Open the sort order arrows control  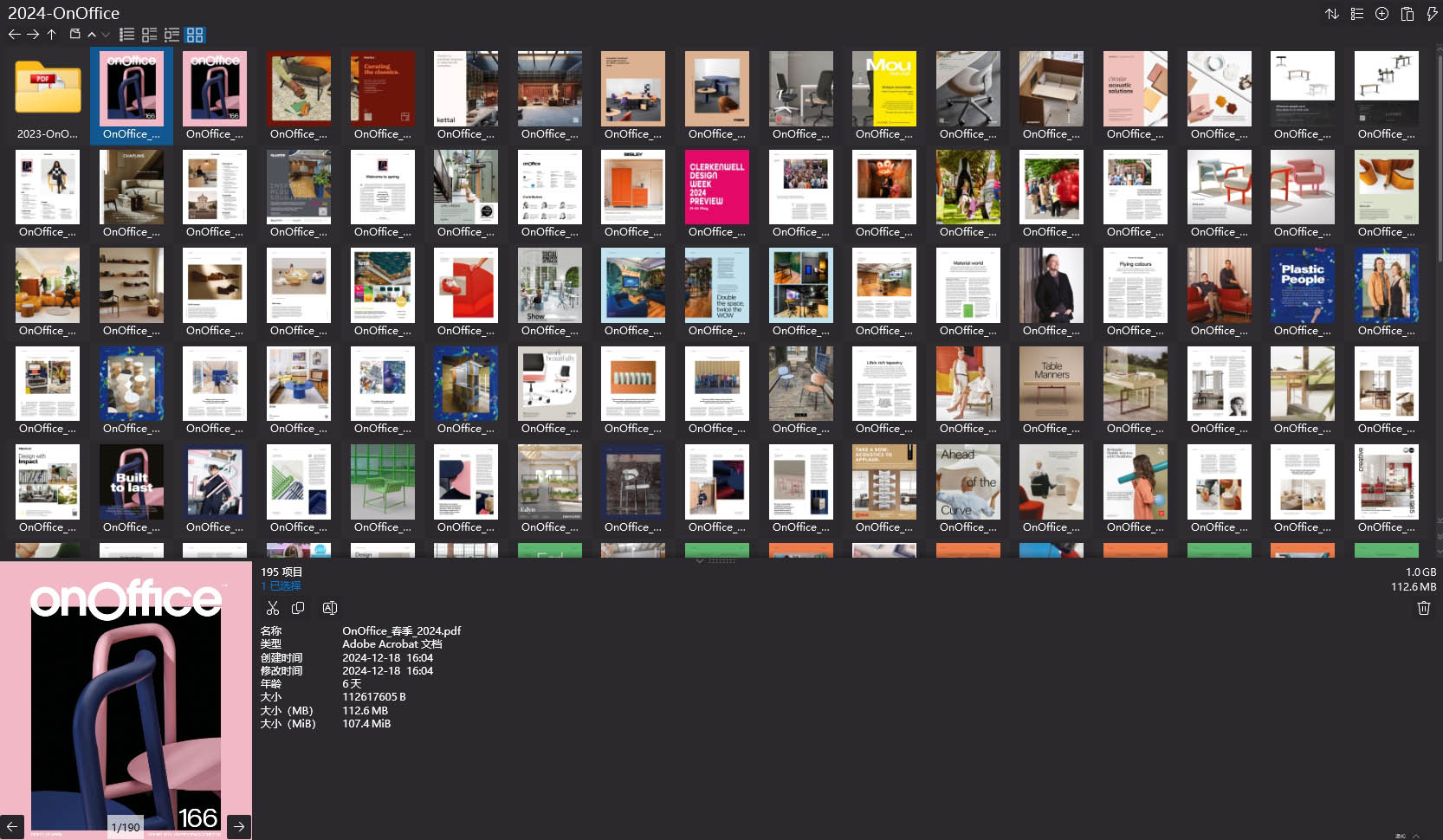click(x=1332, y=14)
